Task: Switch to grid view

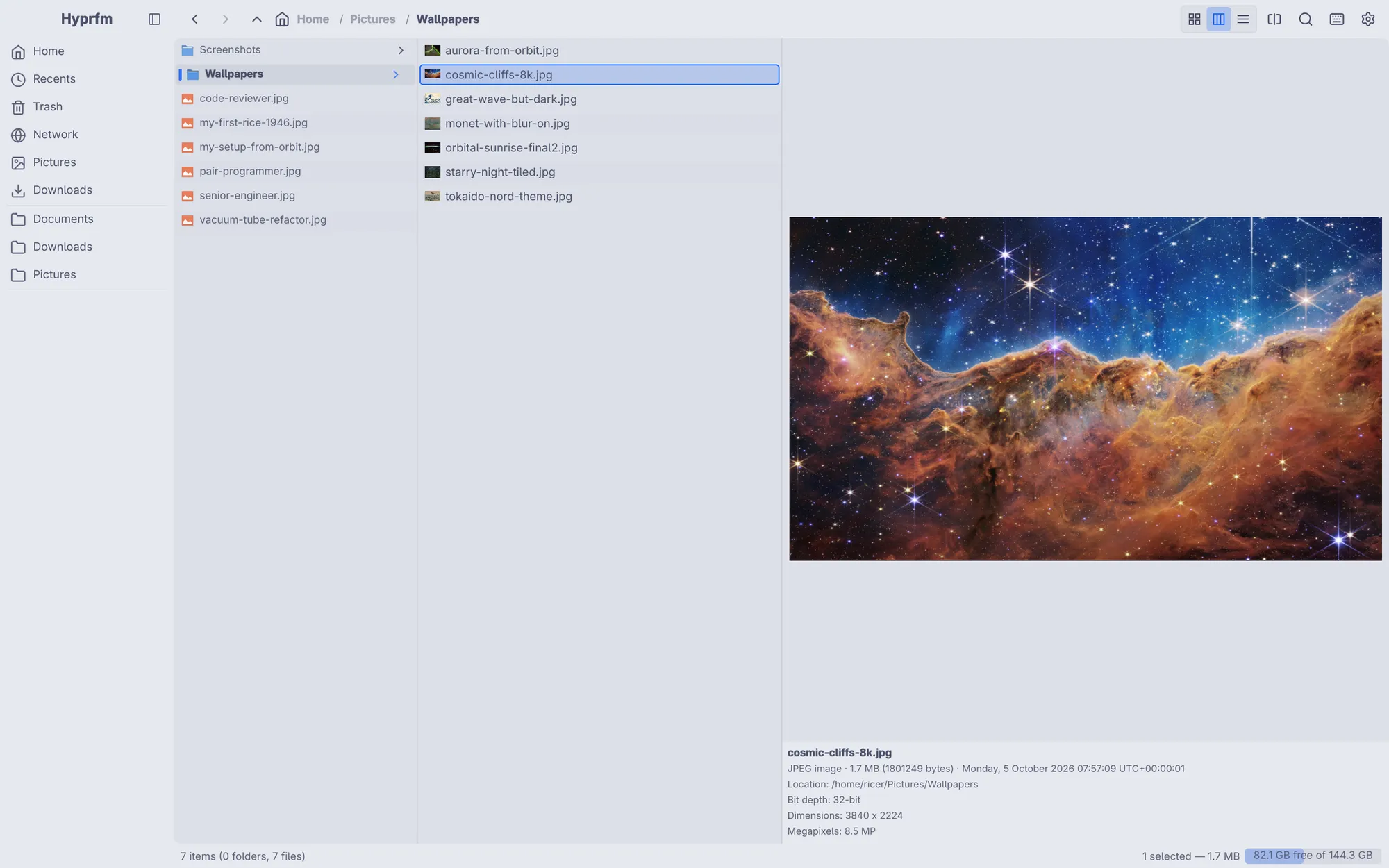Action: click(1195, 19)
